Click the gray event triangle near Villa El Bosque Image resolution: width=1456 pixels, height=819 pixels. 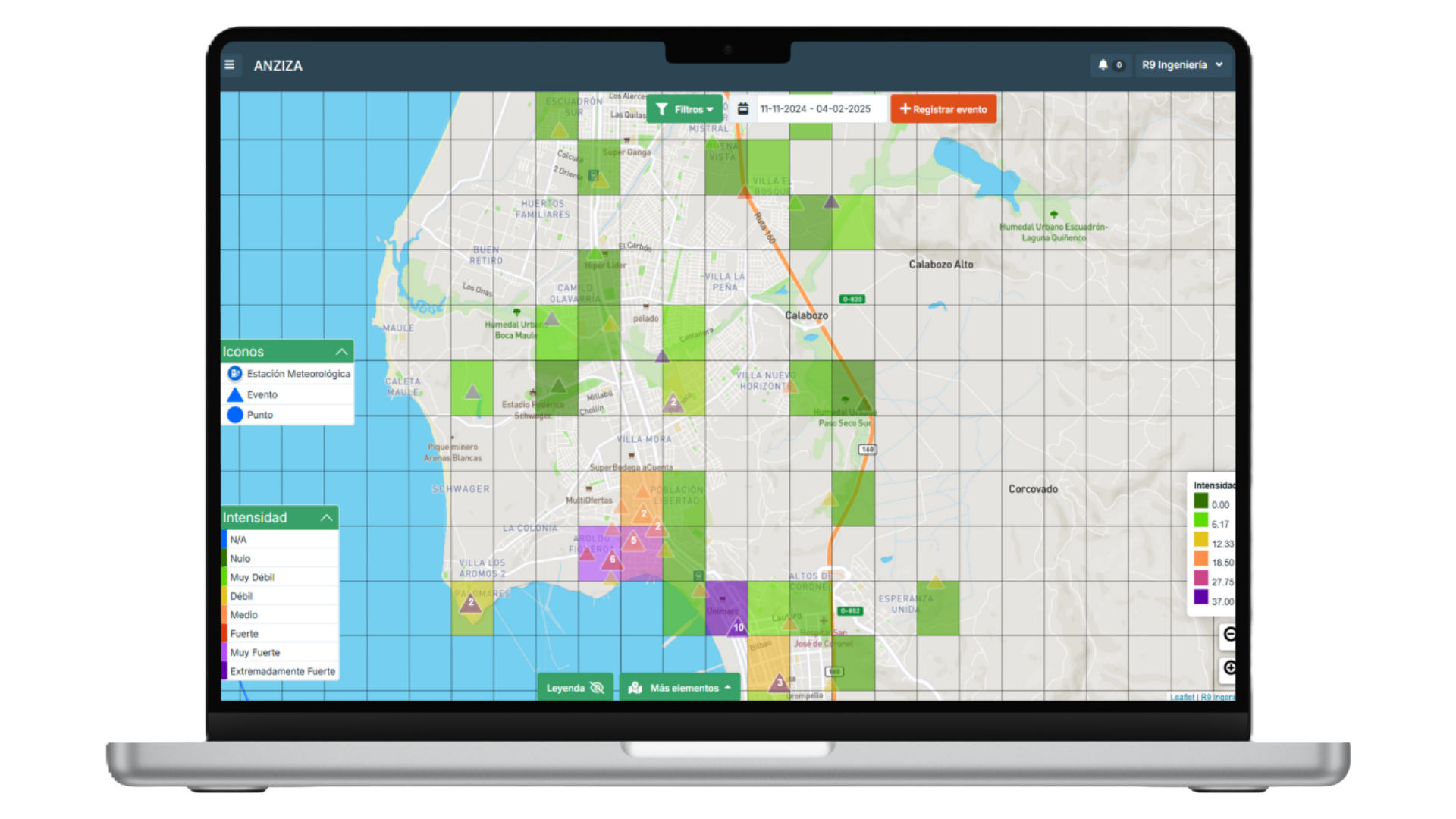click(x=831, y=202)
